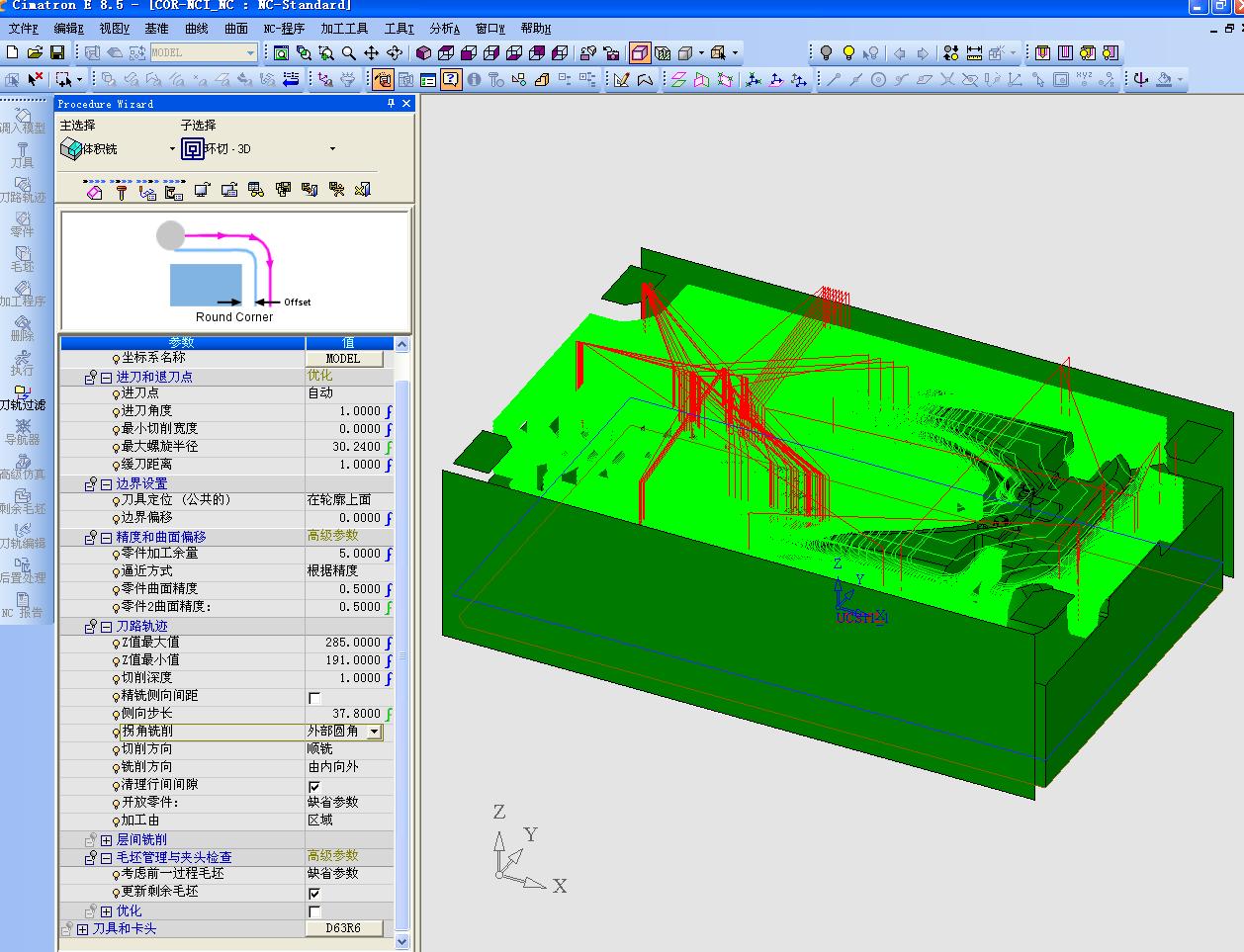1244x952 pixels.
Task: Click the dark light bulb icon
Action: pos(826,52)
